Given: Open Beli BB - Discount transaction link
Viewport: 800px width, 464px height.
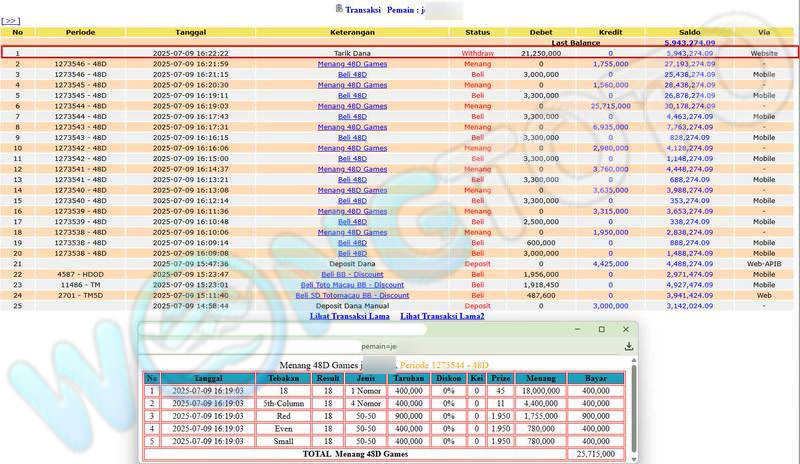Looking at the screenshot, I should tap(352, 274).
